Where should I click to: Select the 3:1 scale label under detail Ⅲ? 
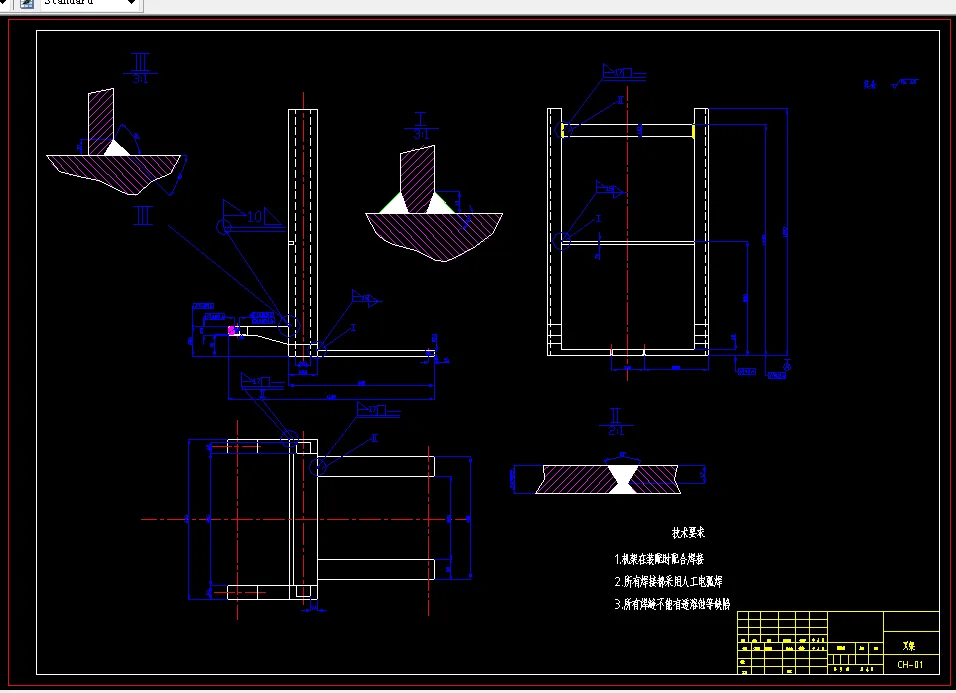pos(140,79)
